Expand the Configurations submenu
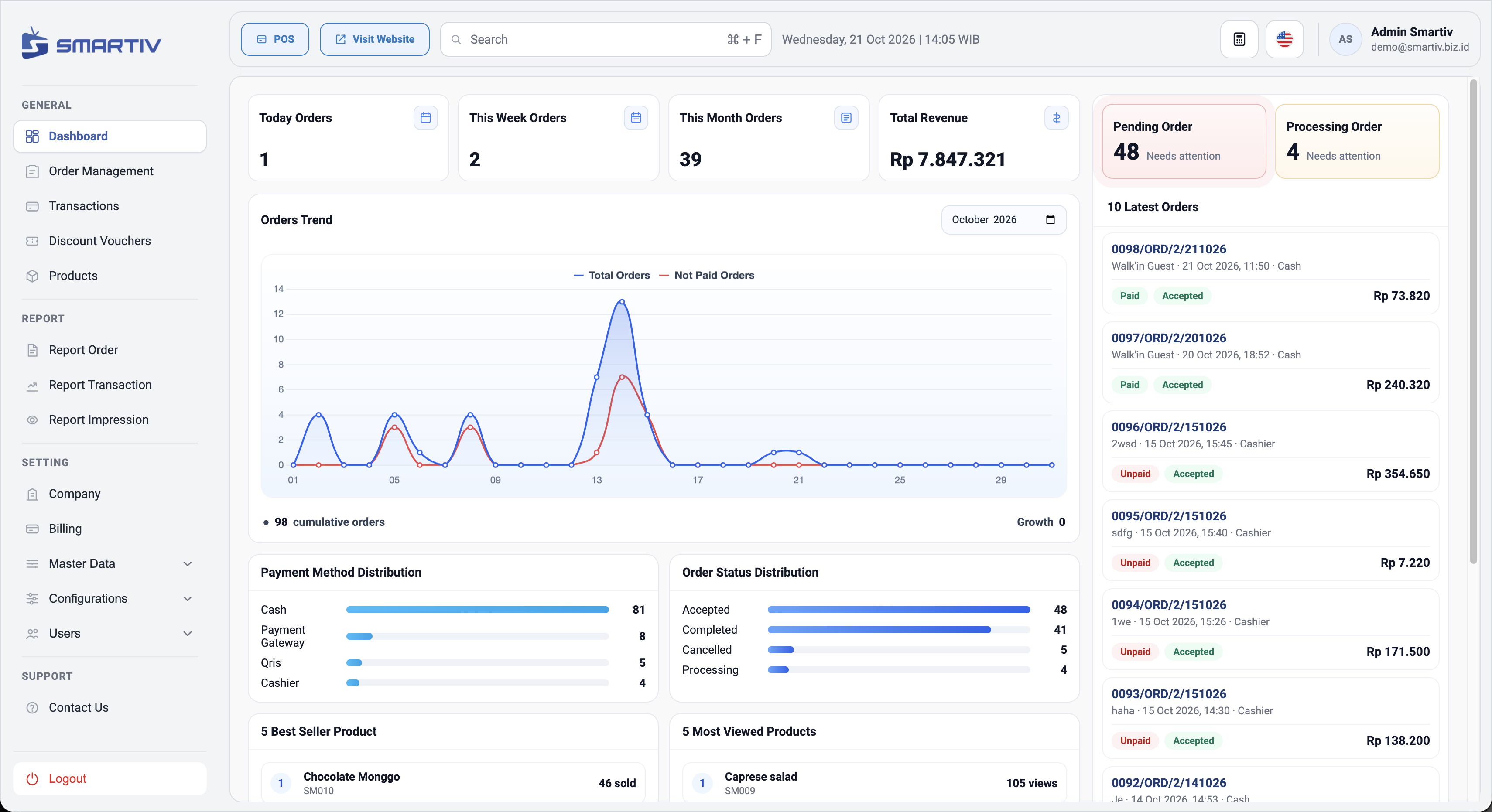This screenshot has height=812, width=1492. (110, 598)
